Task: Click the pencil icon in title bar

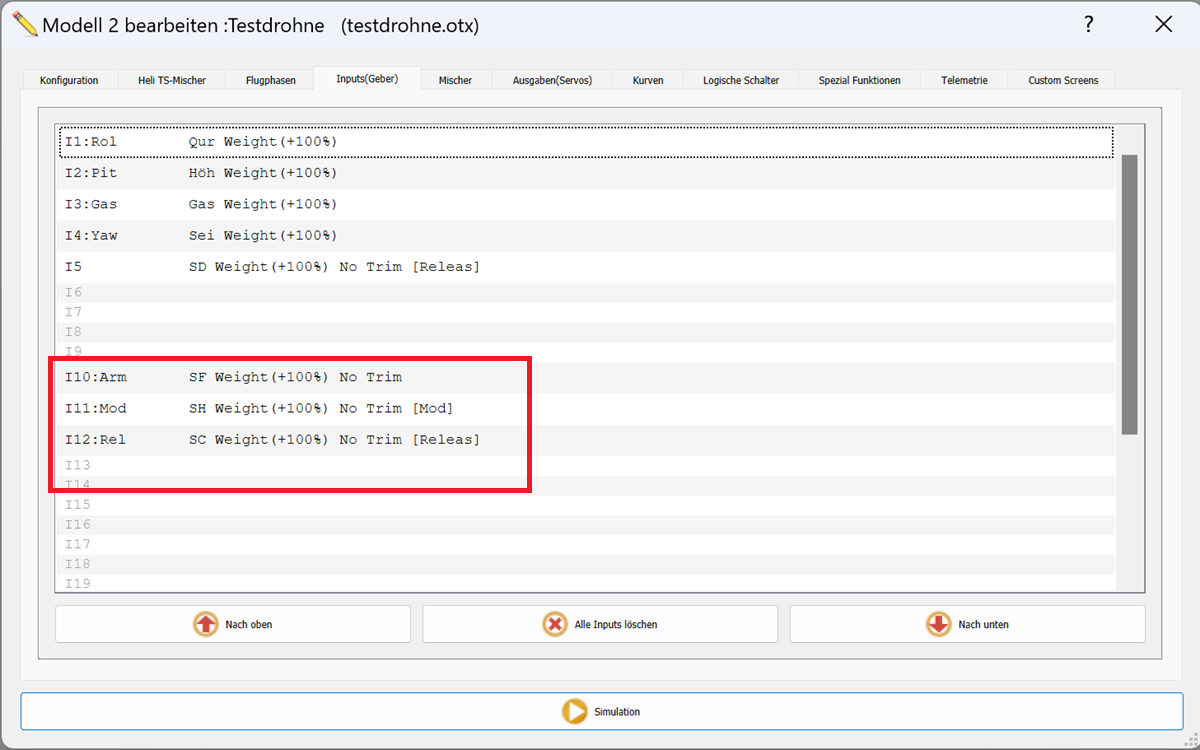Action: tap(24, 25)
